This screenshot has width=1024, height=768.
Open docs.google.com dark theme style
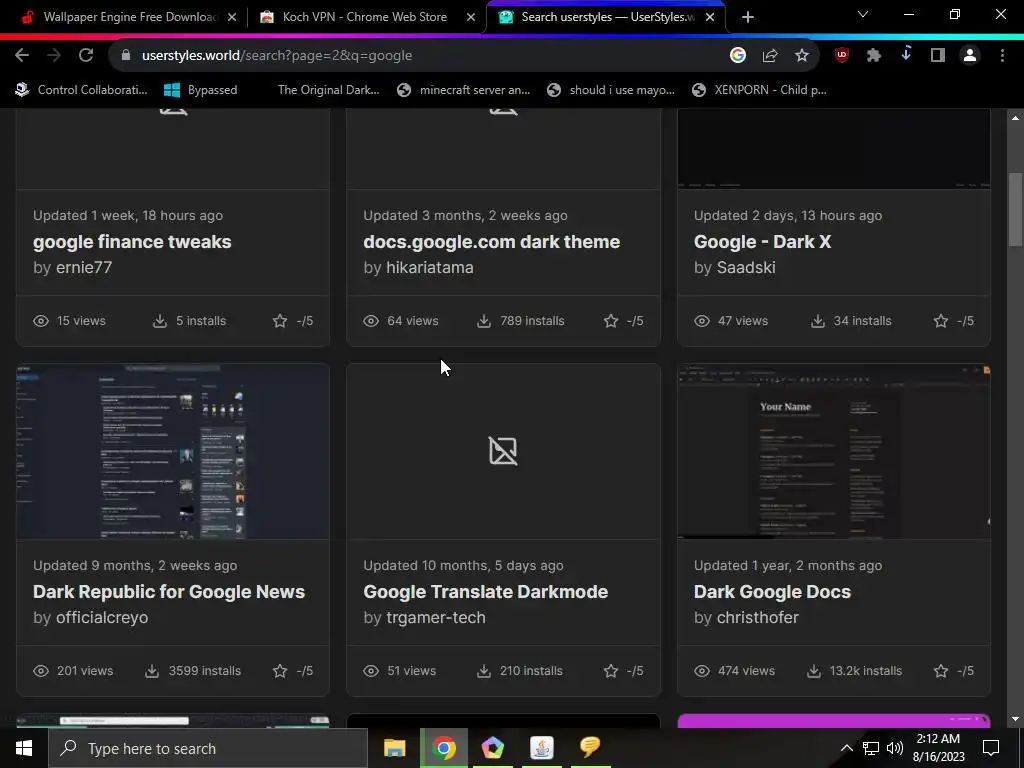[491, 242]
